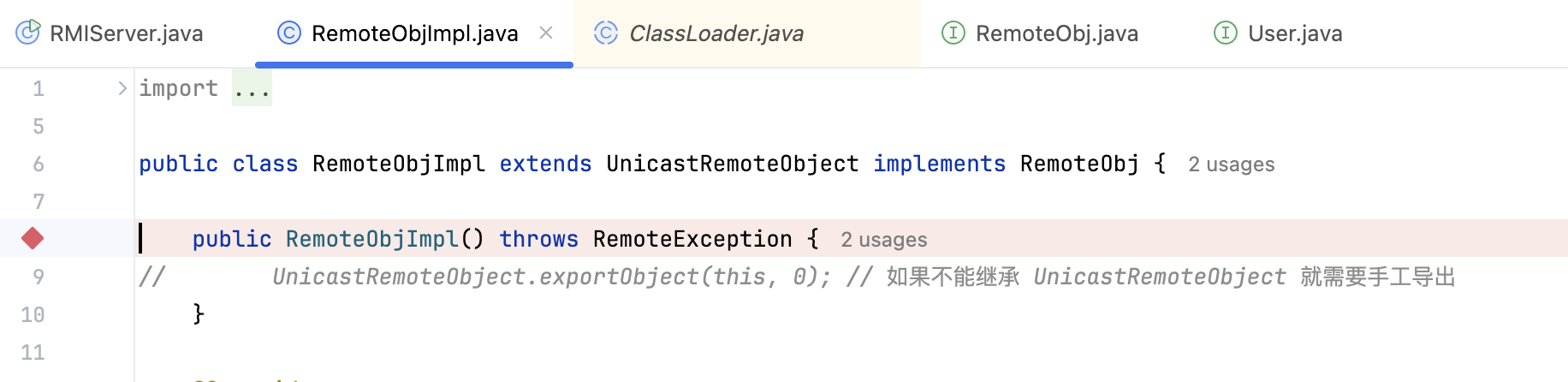Toggle a breakpoint at line 6 gutter
1568x382 pixels.
point(39,164)
